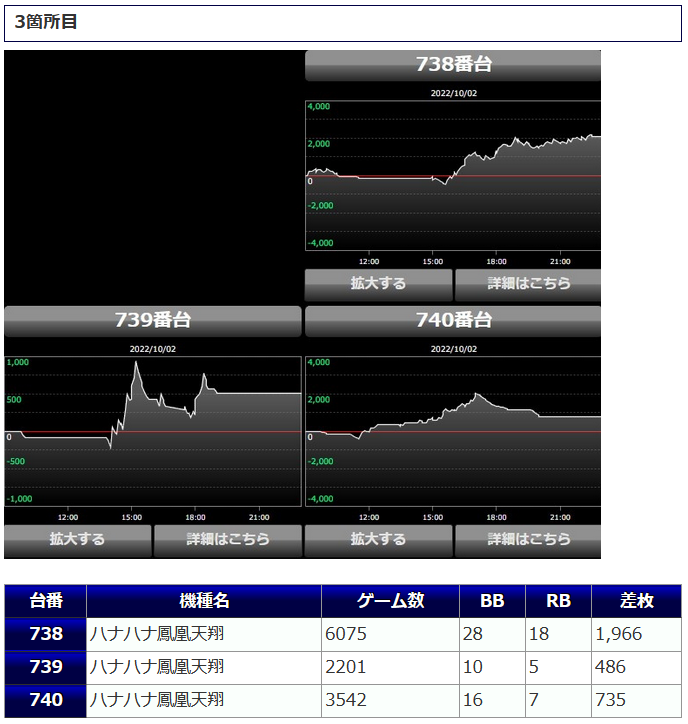This screenshot has width=688, height=724.
Task: Click the 740番台 slump graph
Action: click(x=453, y=431)
